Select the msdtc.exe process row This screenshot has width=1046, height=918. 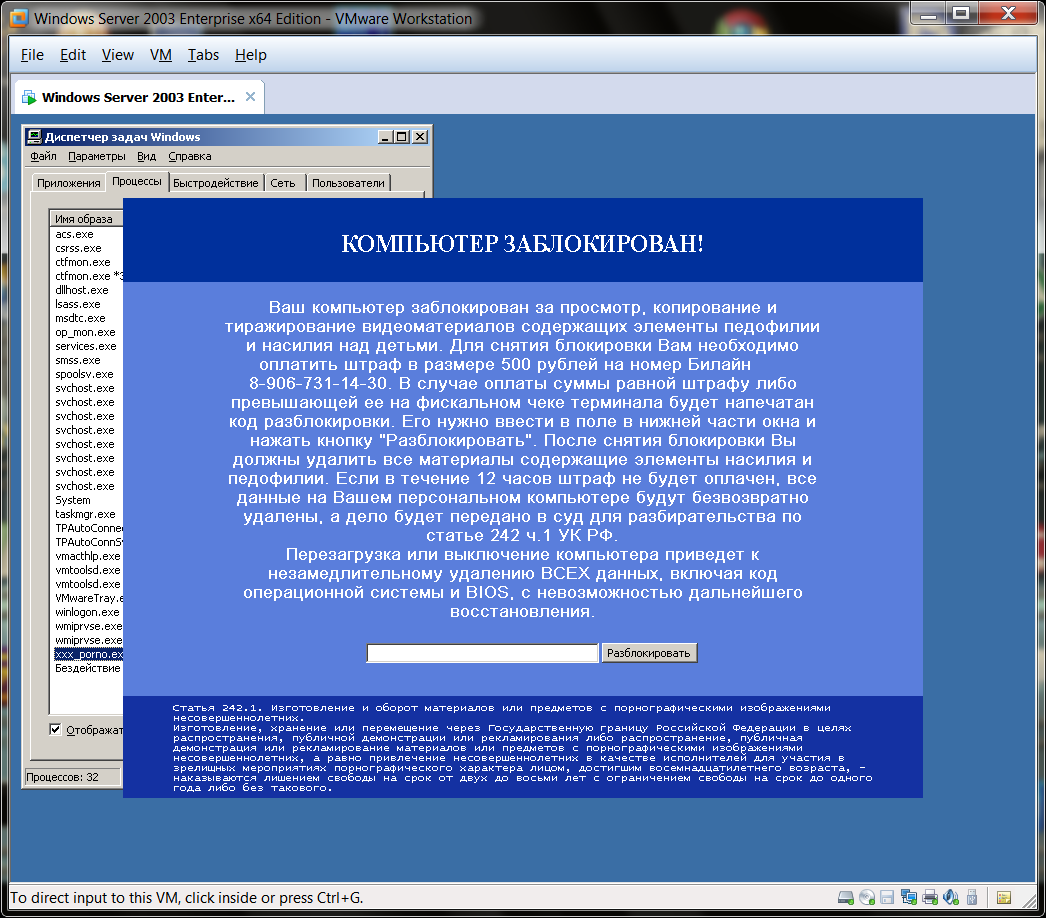click(x=88, y=318)
